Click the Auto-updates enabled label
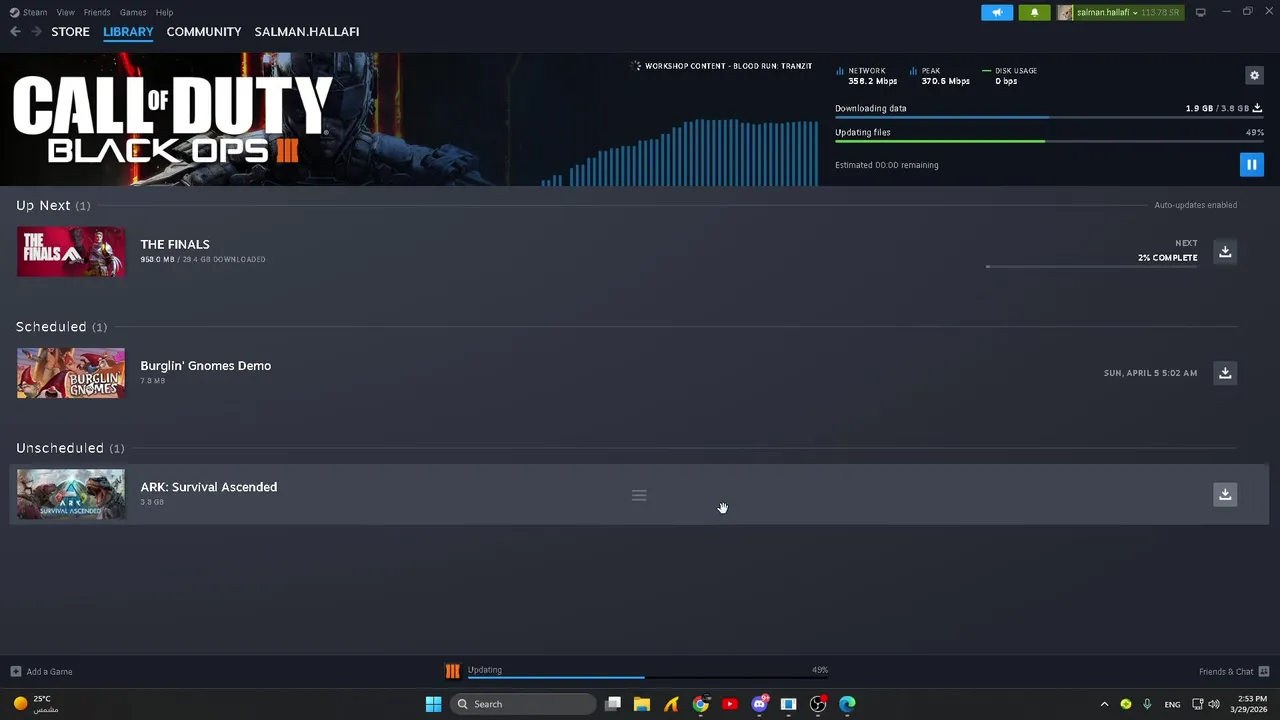This screenshot has height=720, width=1280. click(x=1196, y=205)
